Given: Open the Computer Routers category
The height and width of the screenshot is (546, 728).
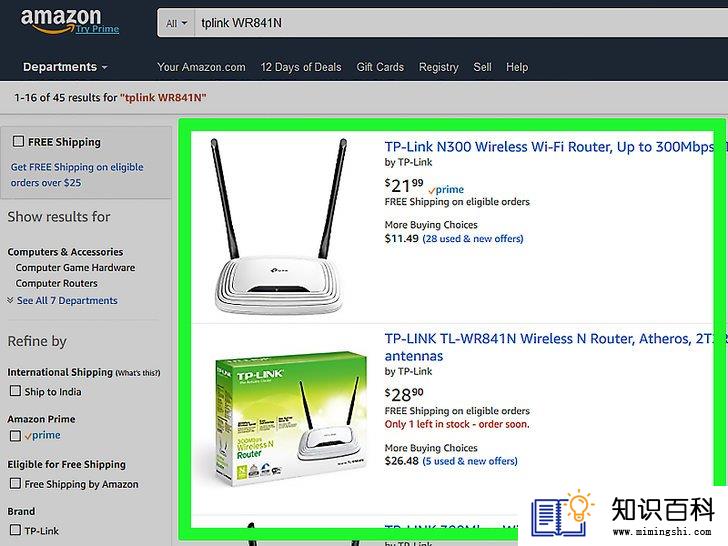Looking at the screenshot, I should 57,283.
